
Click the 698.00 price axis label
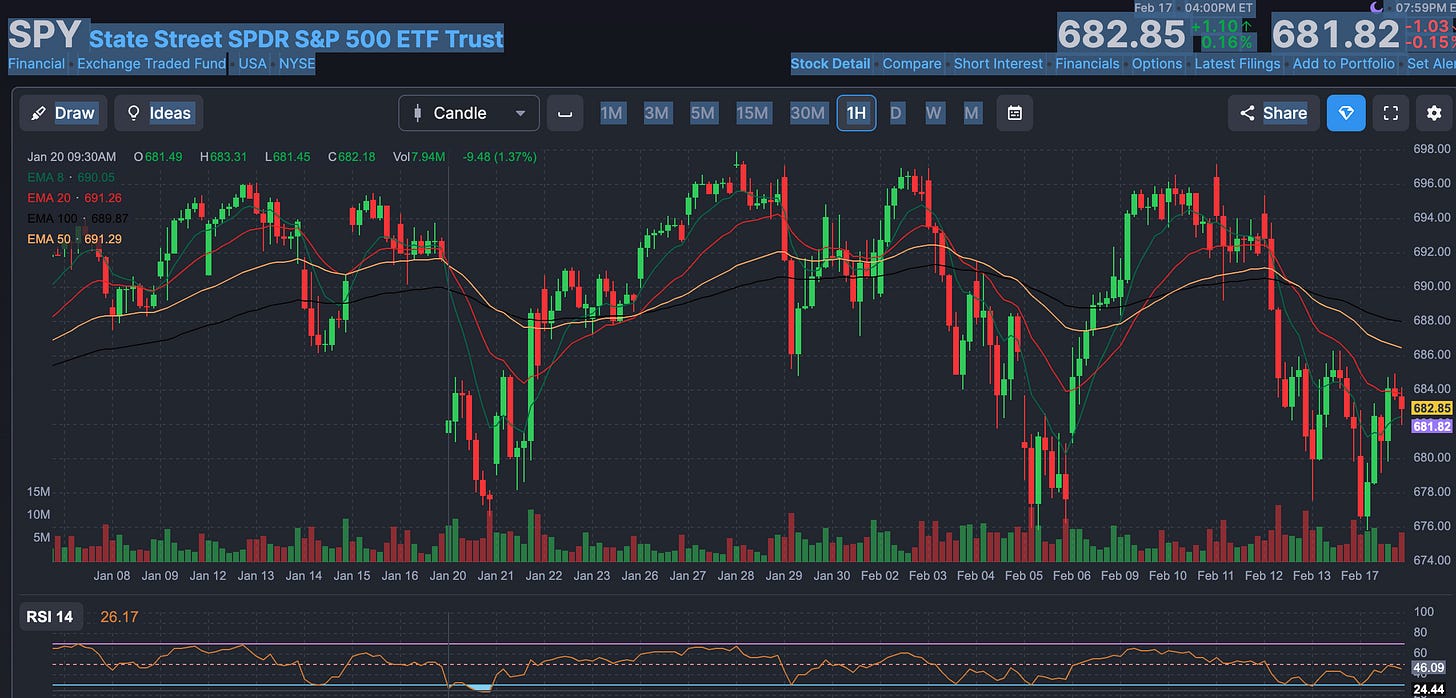(x=1431, y=149)
